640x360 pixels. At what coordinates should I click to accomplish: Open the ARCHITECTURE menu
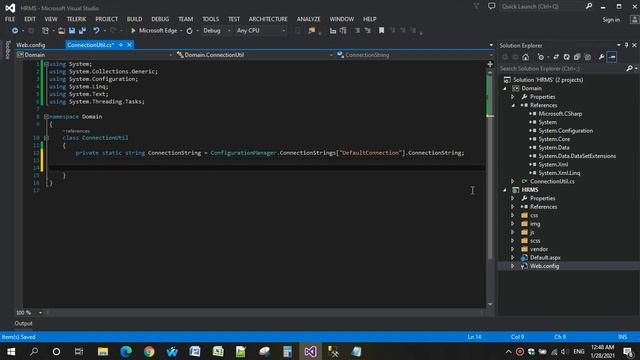[x=268, y=19]
